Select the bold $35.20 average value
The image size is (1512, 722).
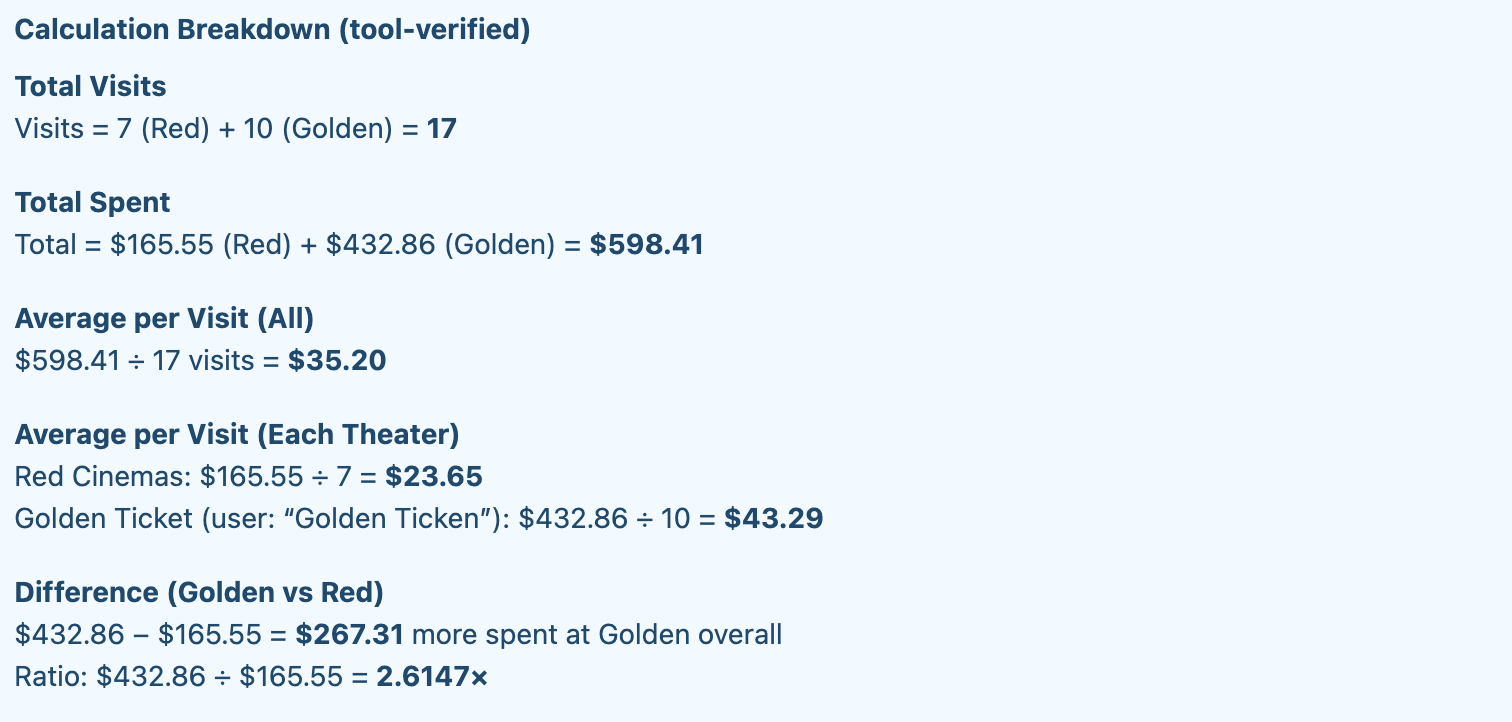coord(337,361)
